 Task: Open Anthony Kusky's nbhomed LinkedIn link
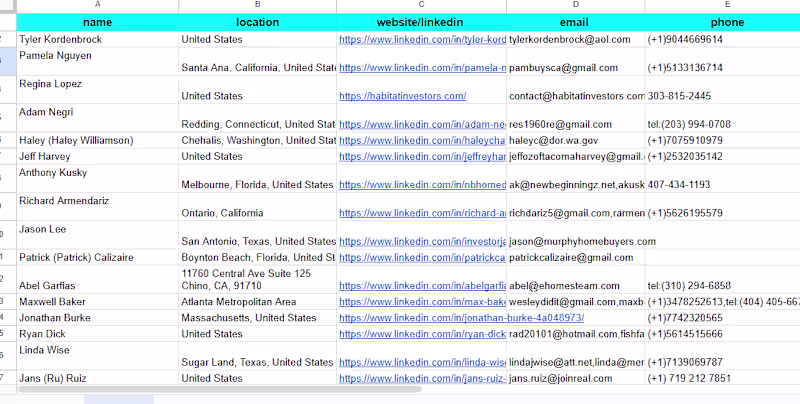click(x=422, y=185)
